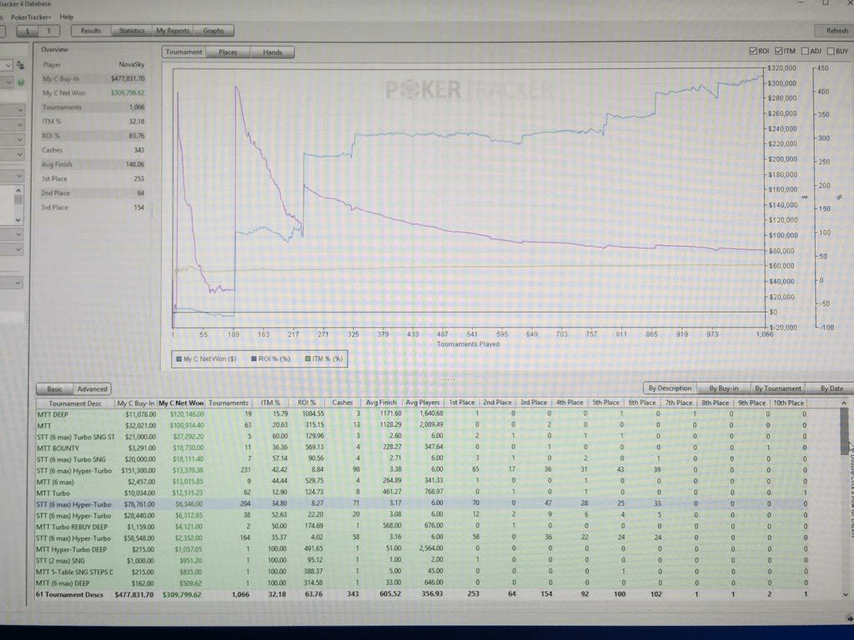854x640 pixels.
Task: Sort by the 1st Place column header
Action: tap(462, 403)
